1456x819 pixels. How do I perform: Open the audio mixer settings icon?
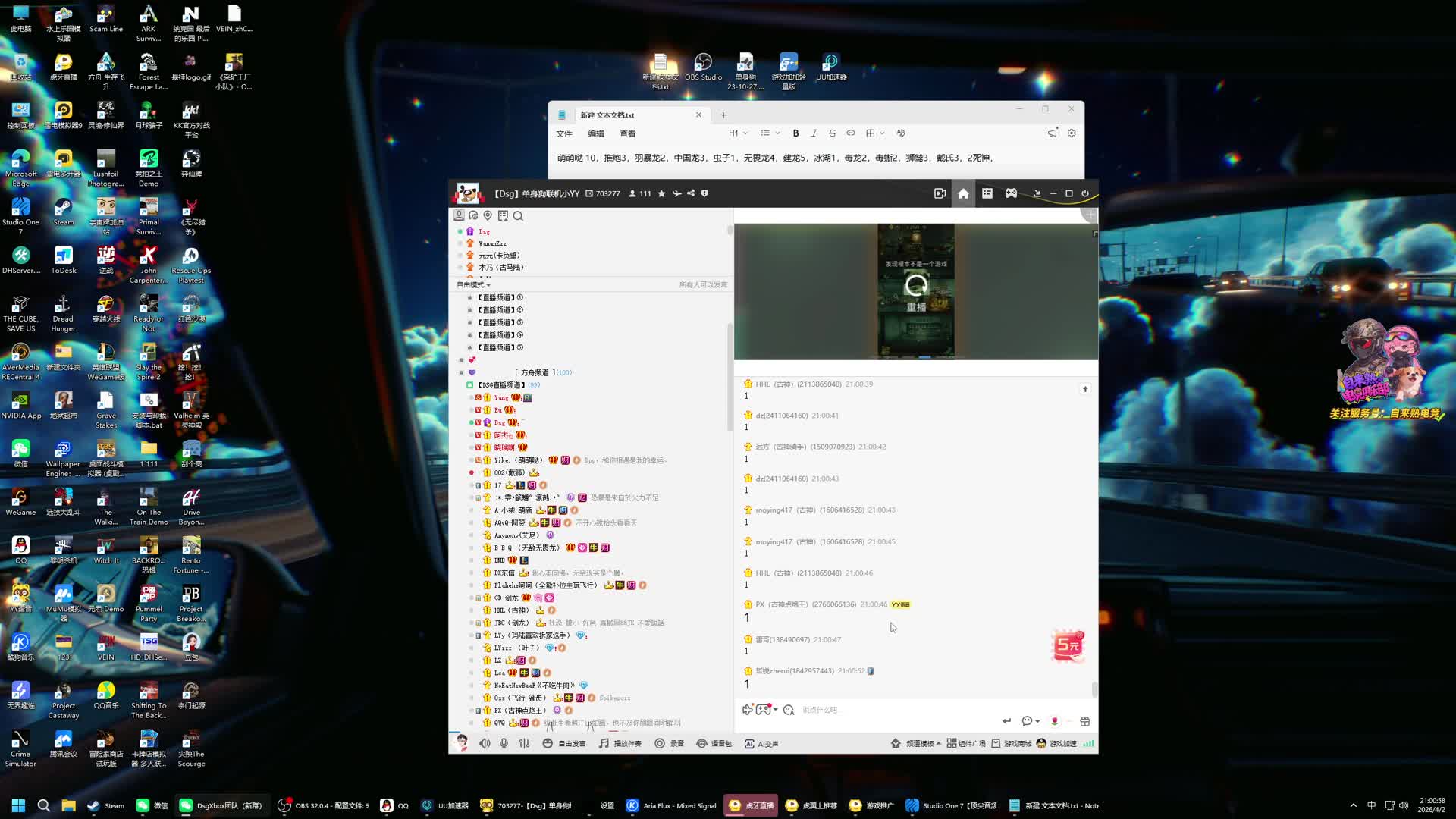524,743
